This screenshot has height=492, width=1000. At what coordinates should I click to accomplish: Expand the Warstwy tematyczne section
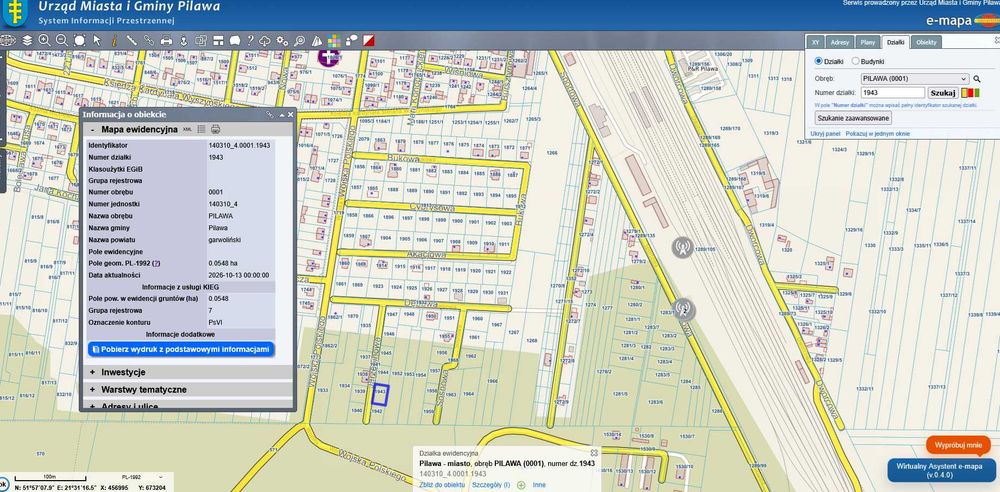tap(92, 389)
